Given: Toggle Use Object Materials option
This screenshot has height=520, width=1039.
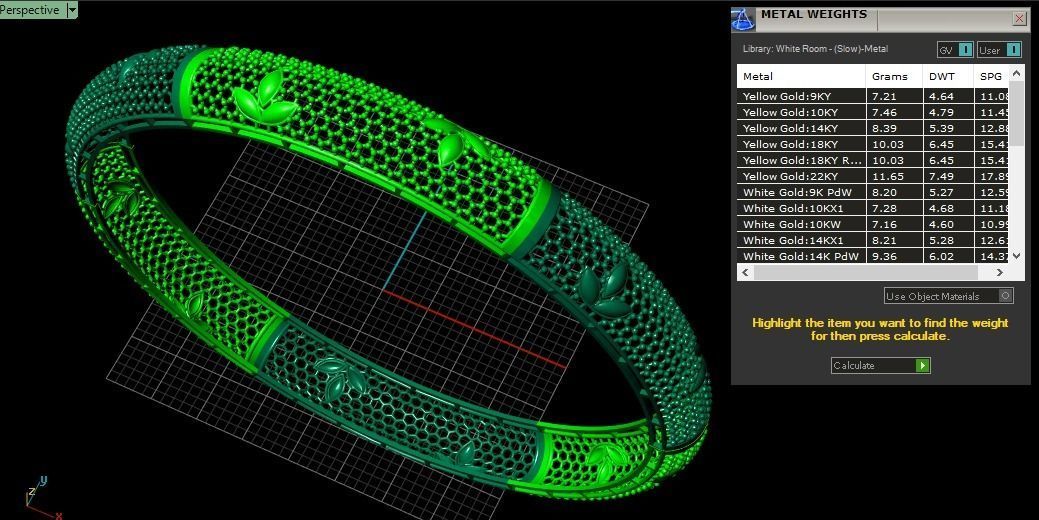Looking at the screenshot, I should pos(948,296).
